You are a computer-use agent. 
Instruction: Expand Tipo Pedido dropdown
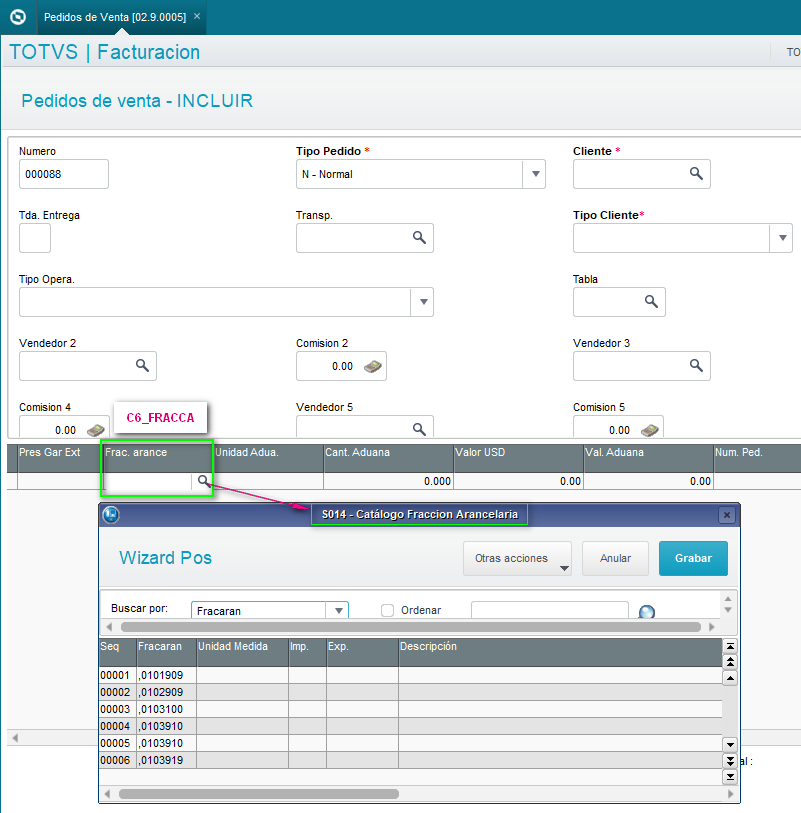535,174
